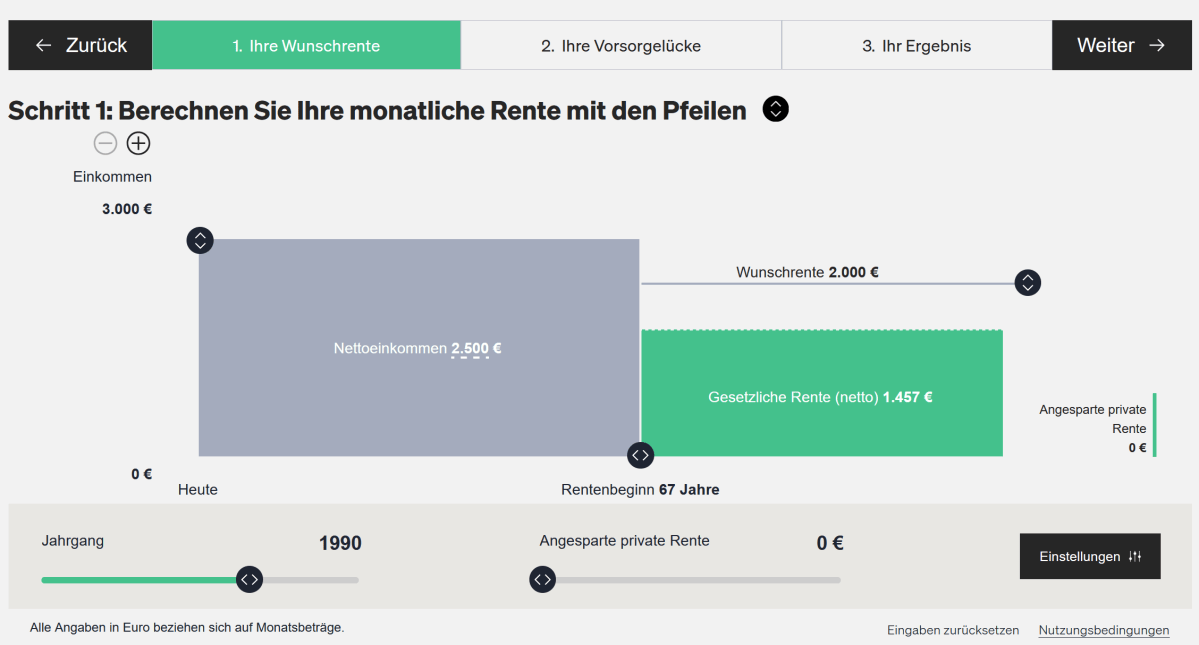Click the Wunschrente line adjust handle
Image resolution: width=1199 pixels, height=645 pixels.
point(1028,283)
